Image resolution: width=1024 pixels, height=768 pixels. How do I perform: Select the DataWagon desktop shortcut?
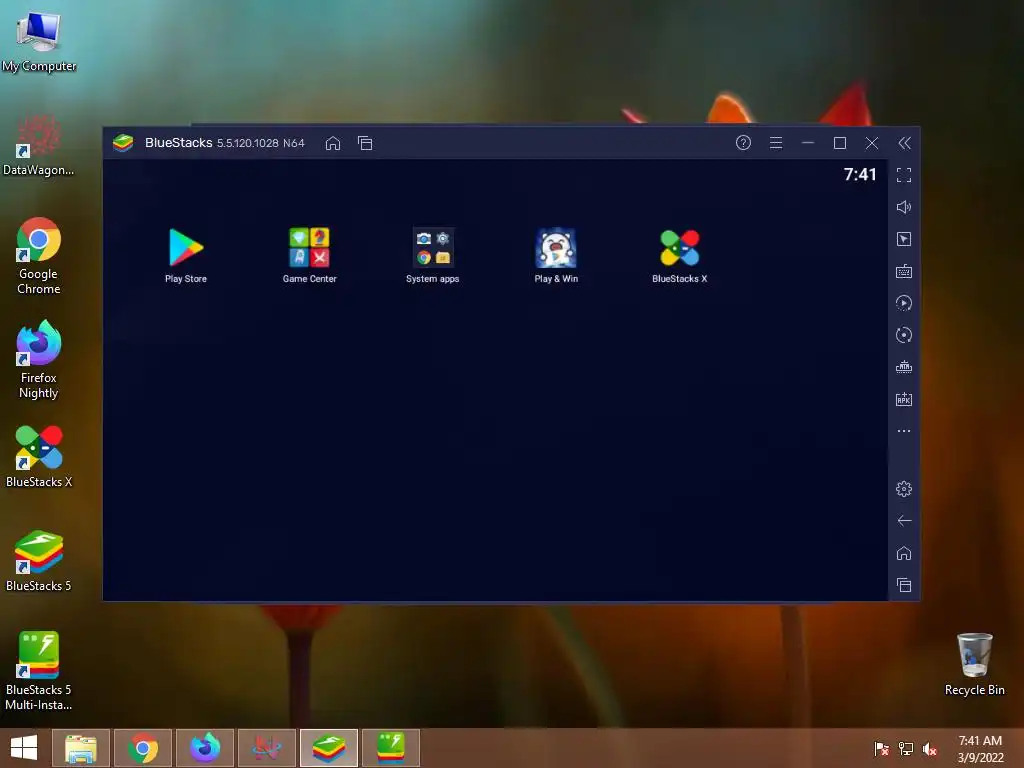[x=39, y=145]
